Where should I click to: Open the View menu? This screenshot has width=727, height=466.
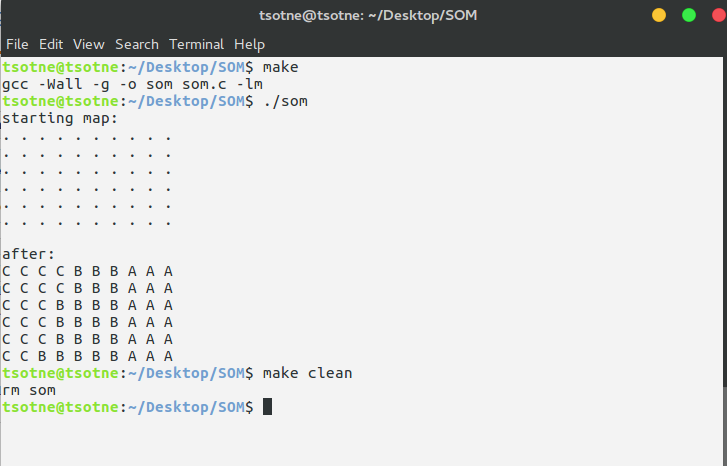tap(89, 44)
